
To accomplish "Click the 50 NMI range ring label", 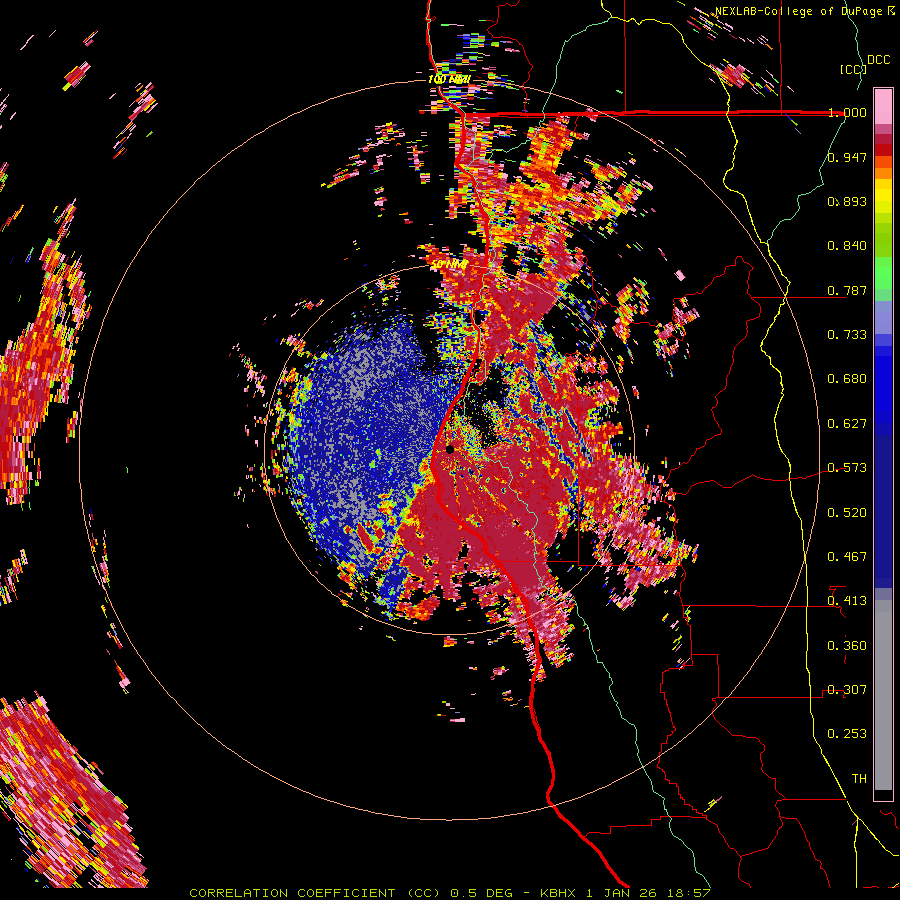I will [449, 265].
